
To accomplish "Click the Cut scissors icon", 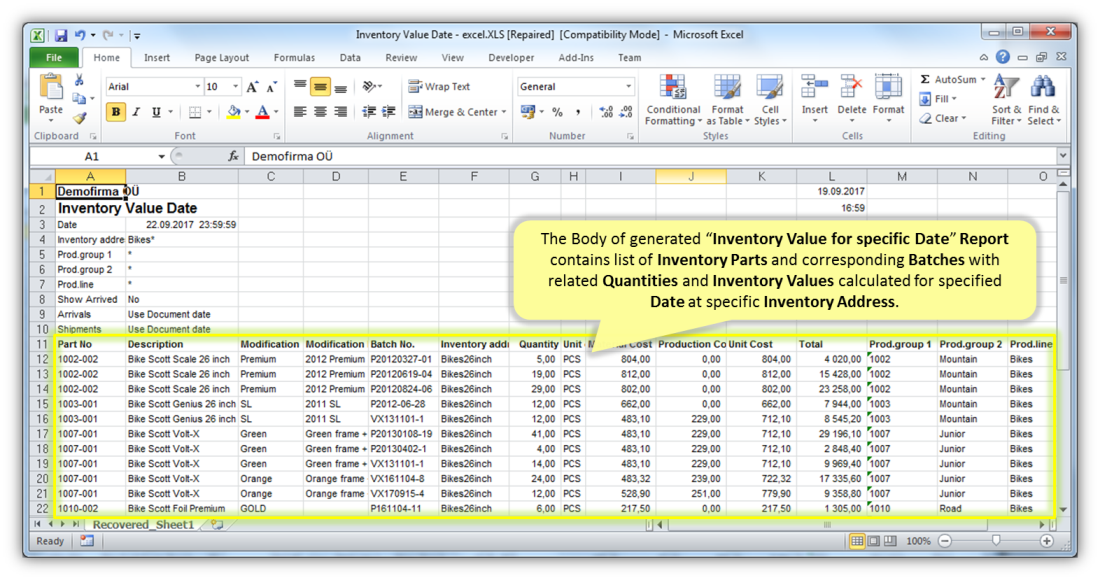I will pos(79,80).
